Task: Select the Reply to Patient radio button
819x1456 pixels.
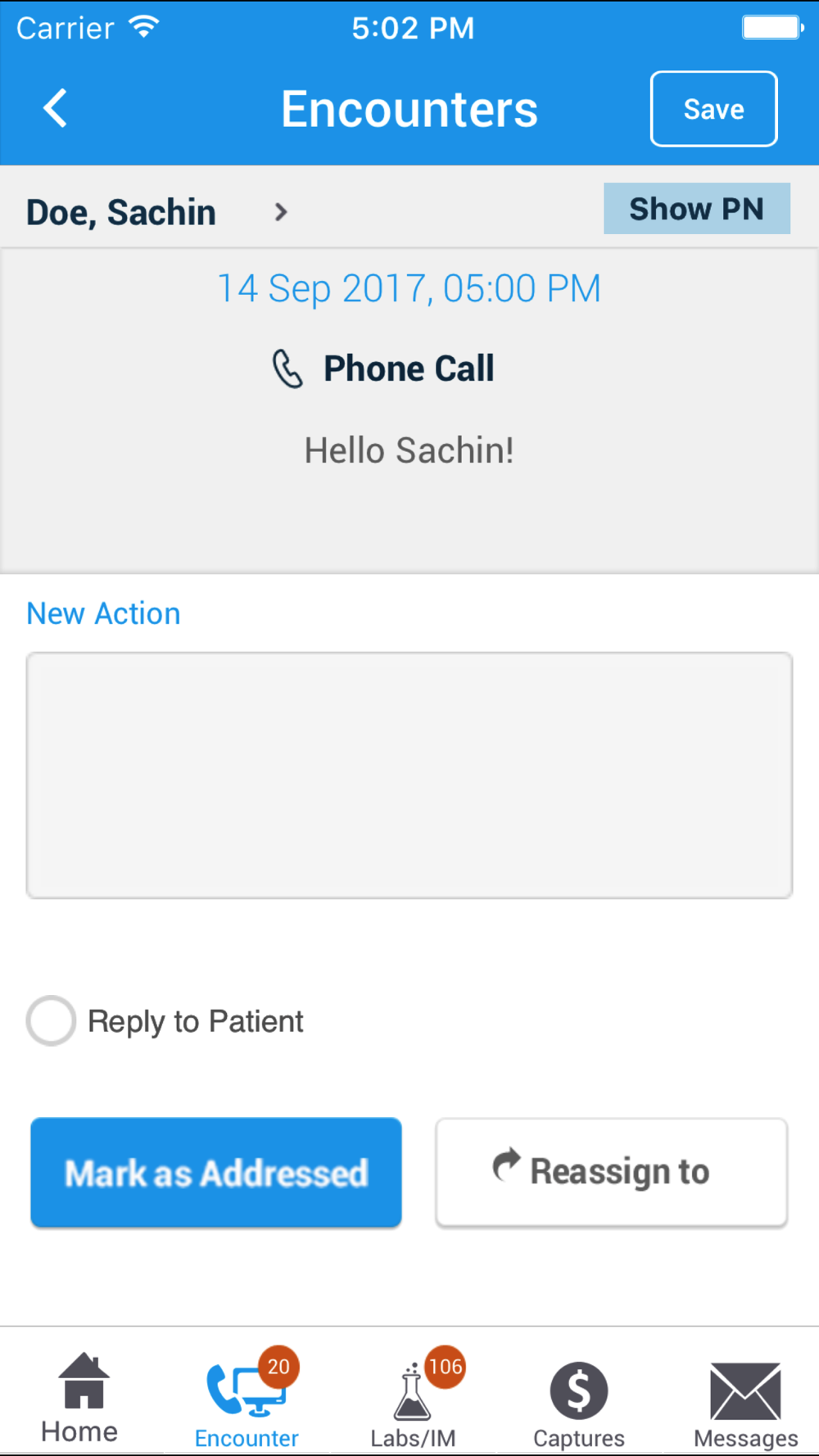Action: [x=51, y=1020]
